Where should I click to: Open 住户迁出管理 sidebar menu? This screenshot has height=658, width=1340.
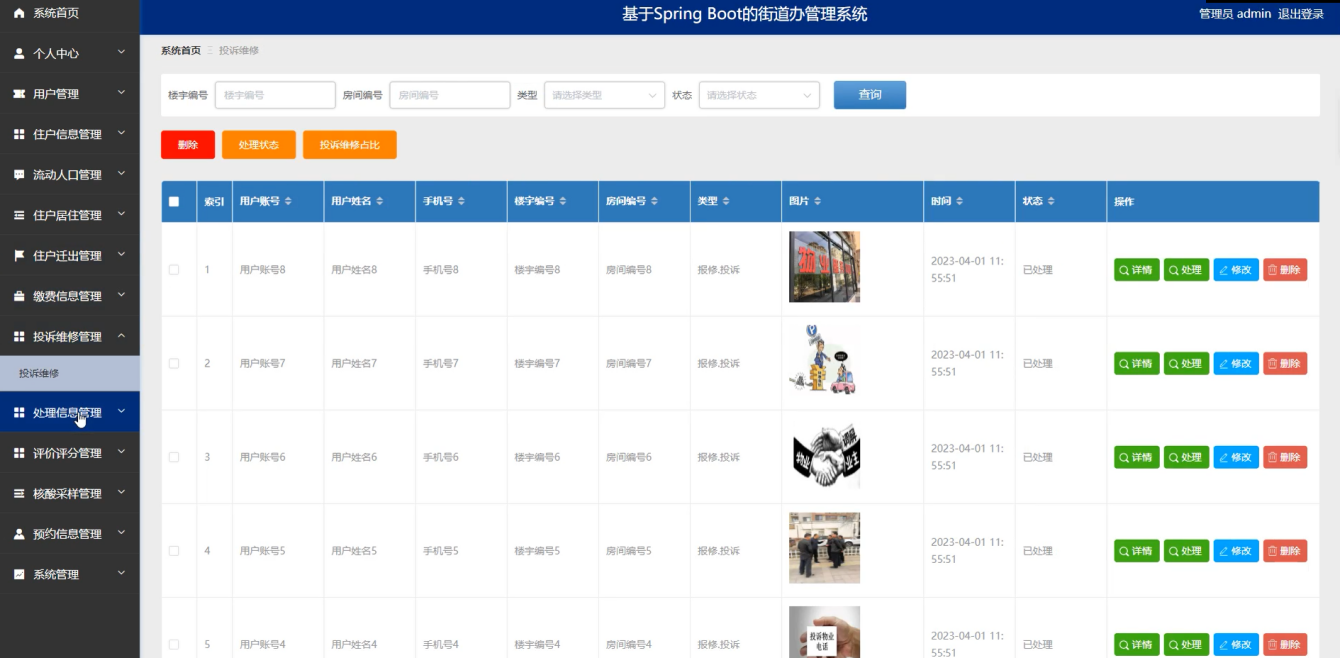coord(70,256)
